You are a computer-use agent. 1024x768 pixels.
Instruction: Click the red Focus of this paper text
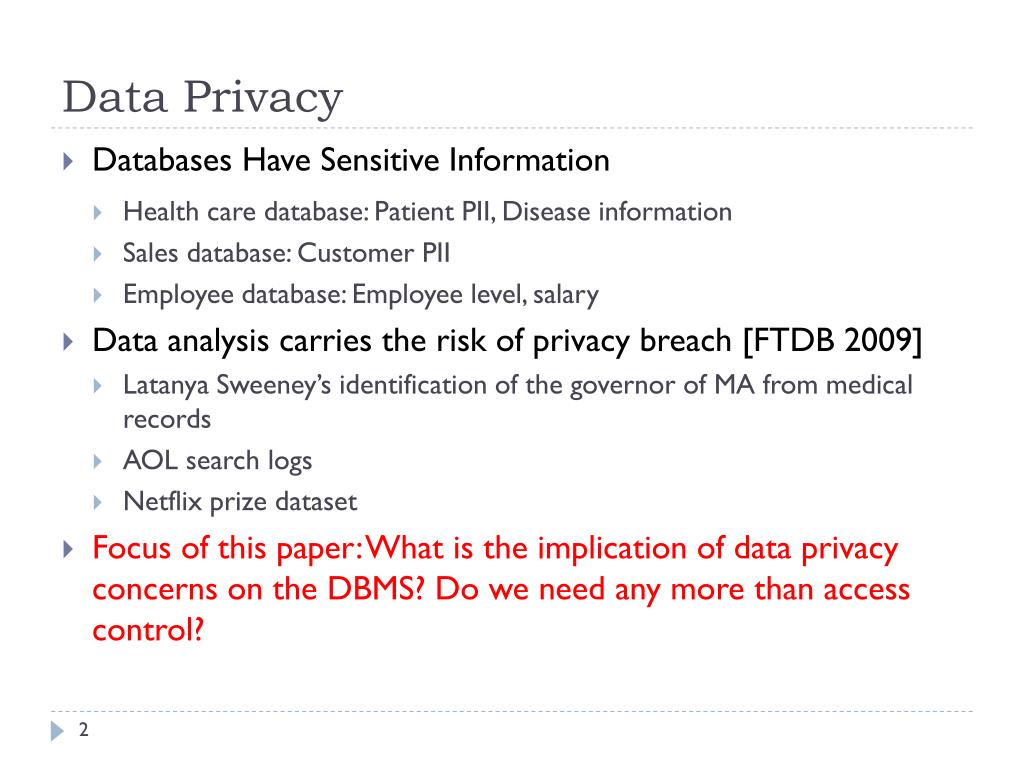point(501,588)
